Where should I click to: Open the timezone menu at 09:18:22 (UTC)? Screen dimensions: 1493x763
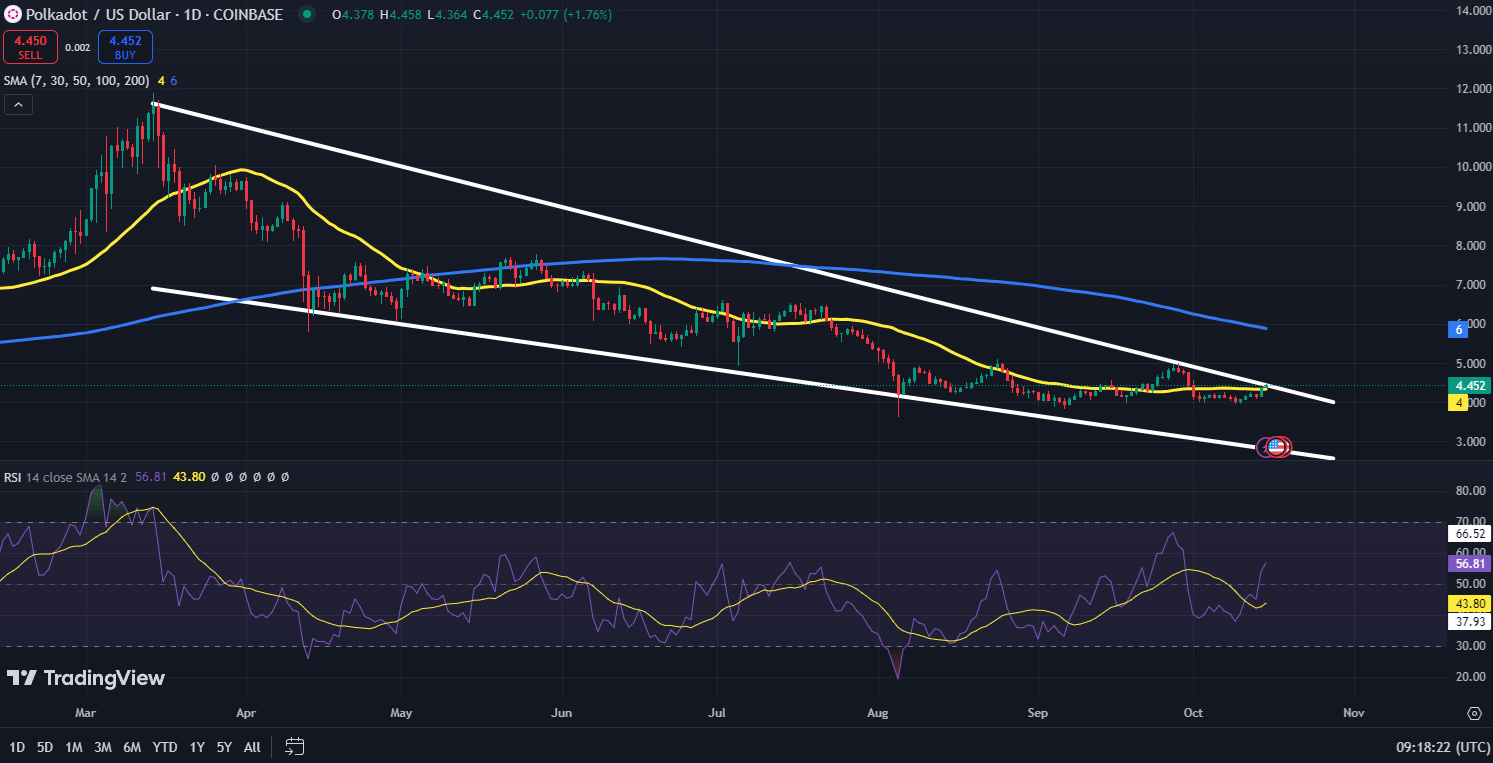(1443, 747)
